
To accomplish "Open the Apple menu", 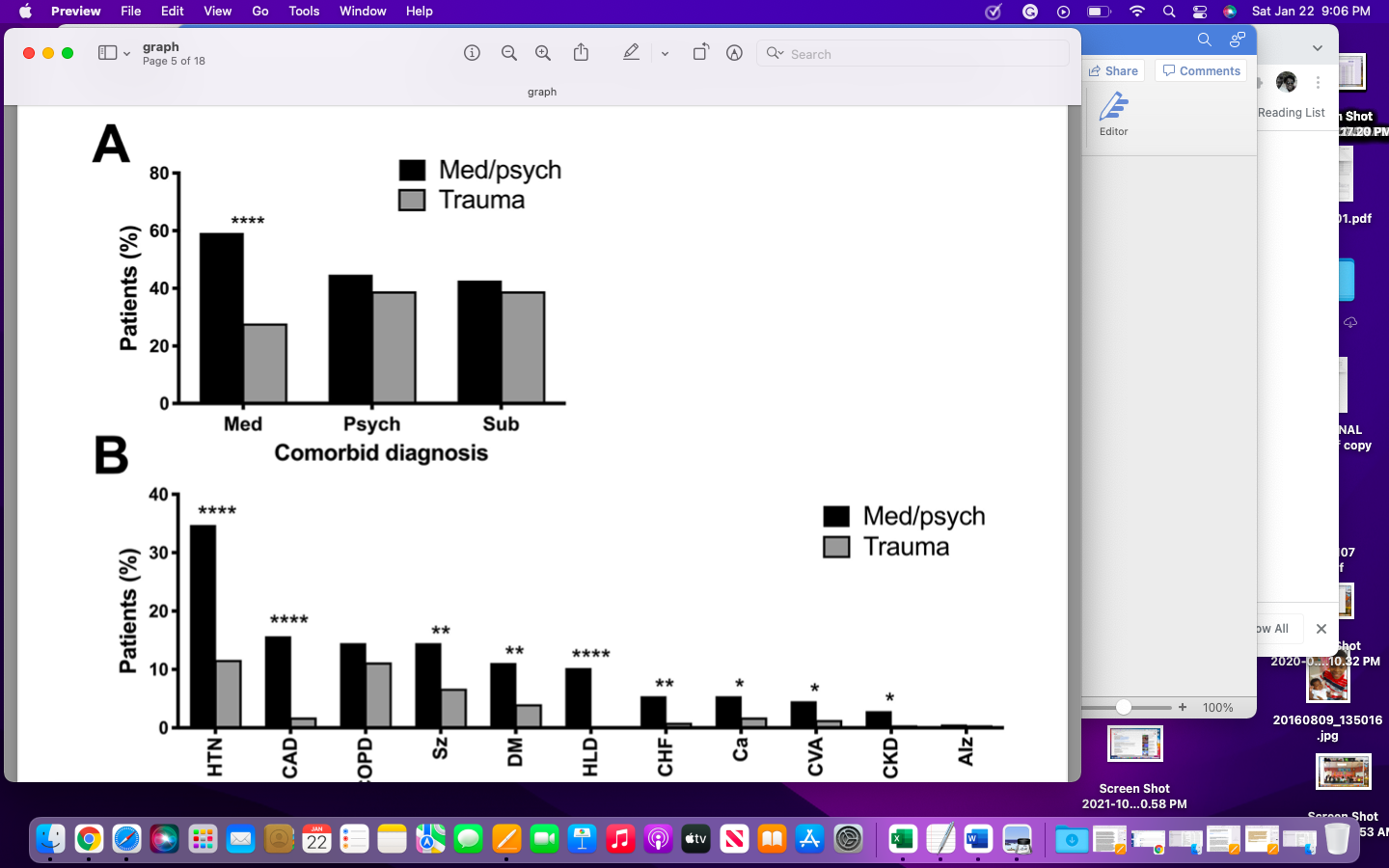I will [25, 12].
